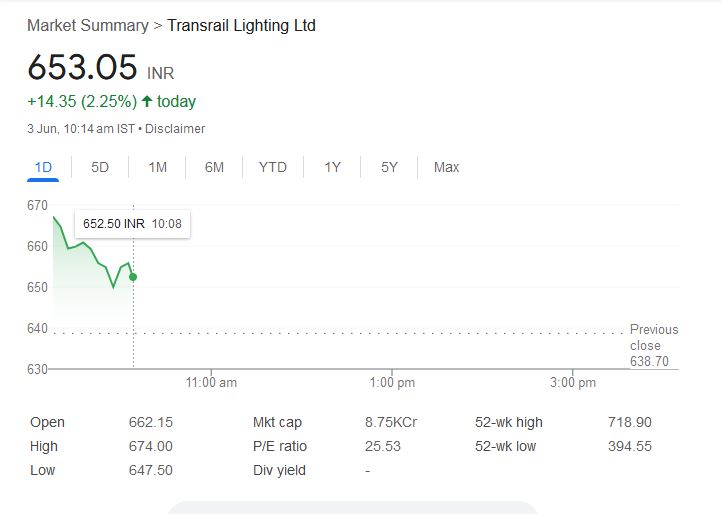View the 1Y chart range

tap(332, 167)
